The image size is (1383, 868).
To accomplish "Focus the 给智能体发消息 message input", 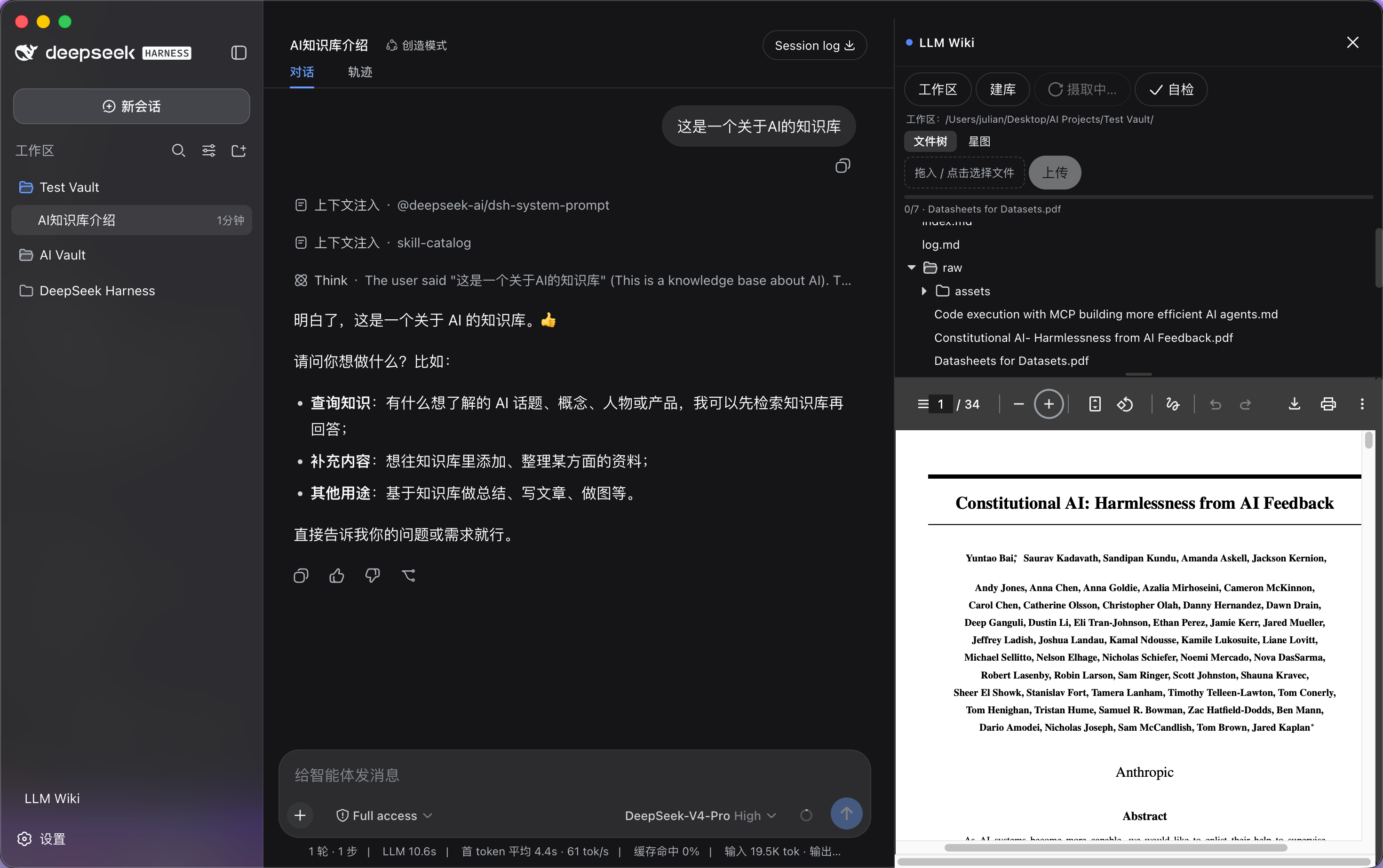I will point(574,775).
